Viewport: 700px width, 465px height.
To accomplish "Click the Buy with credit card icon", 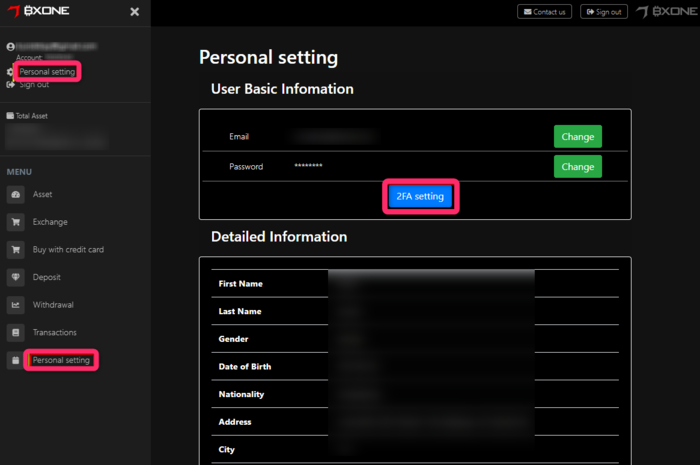I will (16, 250).
